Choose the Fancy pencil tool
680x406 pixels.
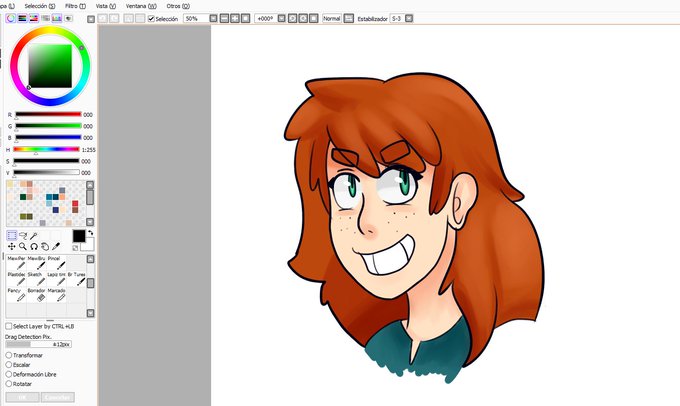(x=16, y=295)
